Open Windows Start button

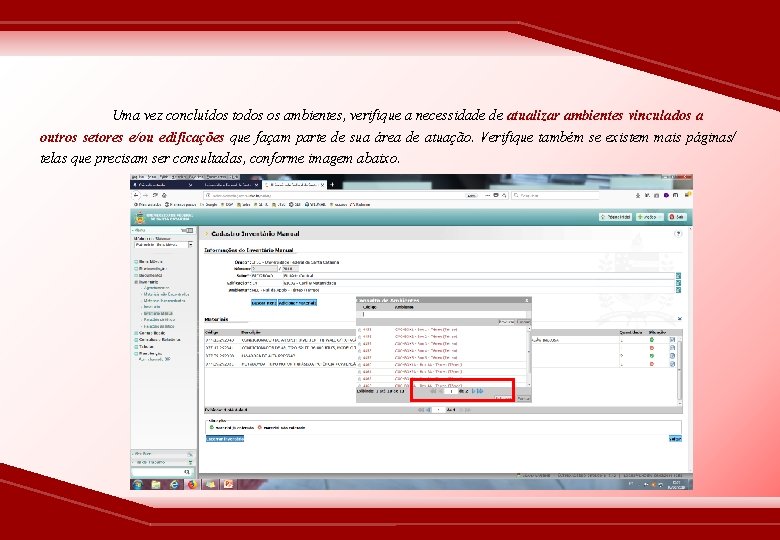point(138,484)
